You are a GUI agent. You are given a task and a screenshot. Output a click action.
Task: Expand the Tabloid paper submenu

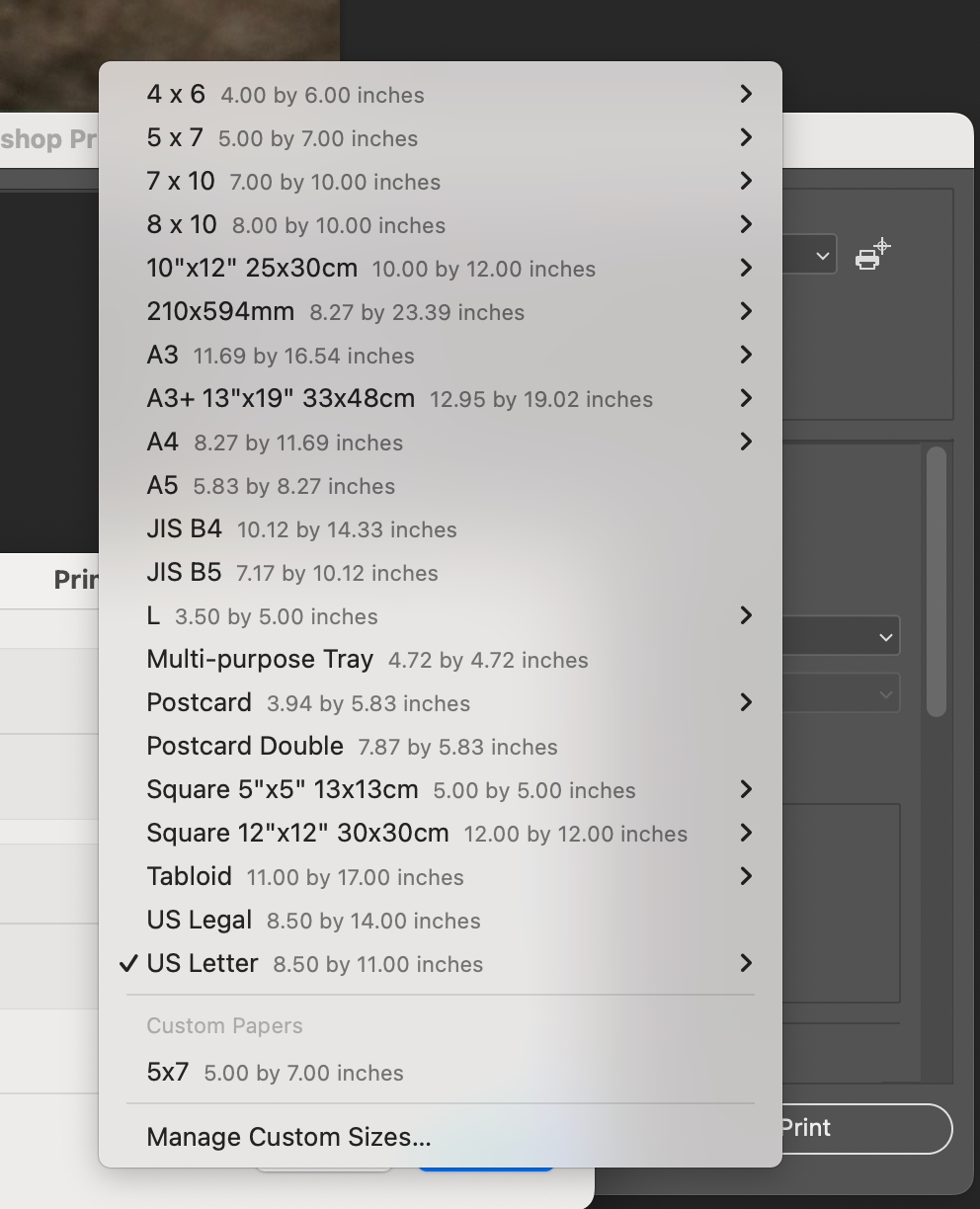tap(745, 876)
